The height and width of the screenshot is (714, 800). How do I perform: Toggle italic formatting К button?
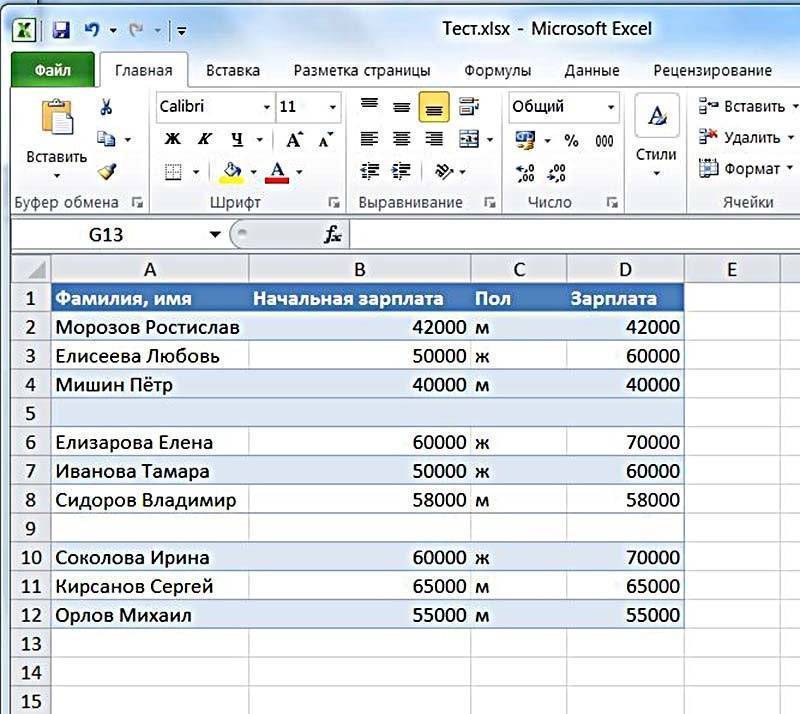204,140
